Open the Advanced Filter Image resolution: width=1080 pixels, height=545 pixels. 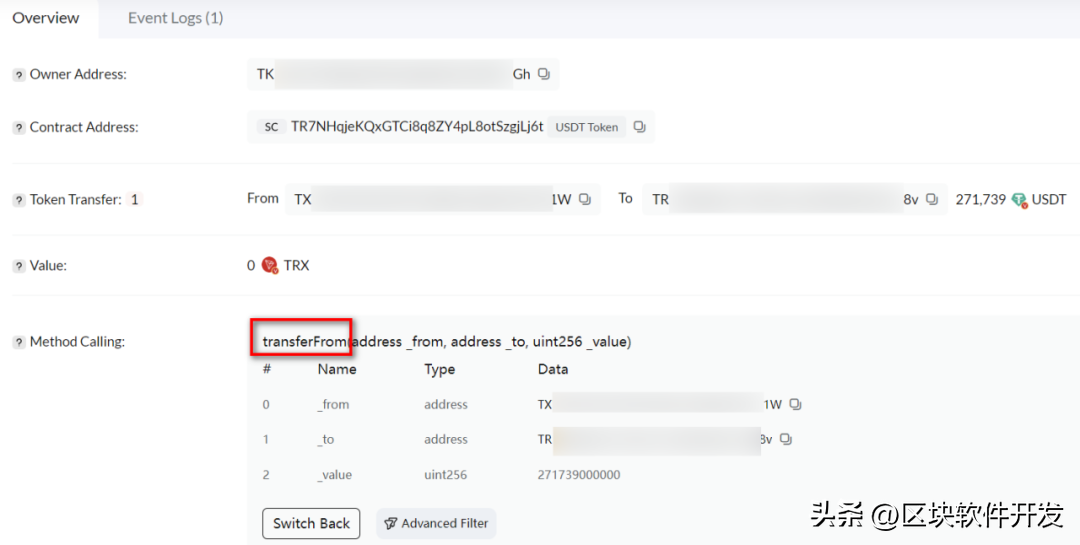[436, 523]
